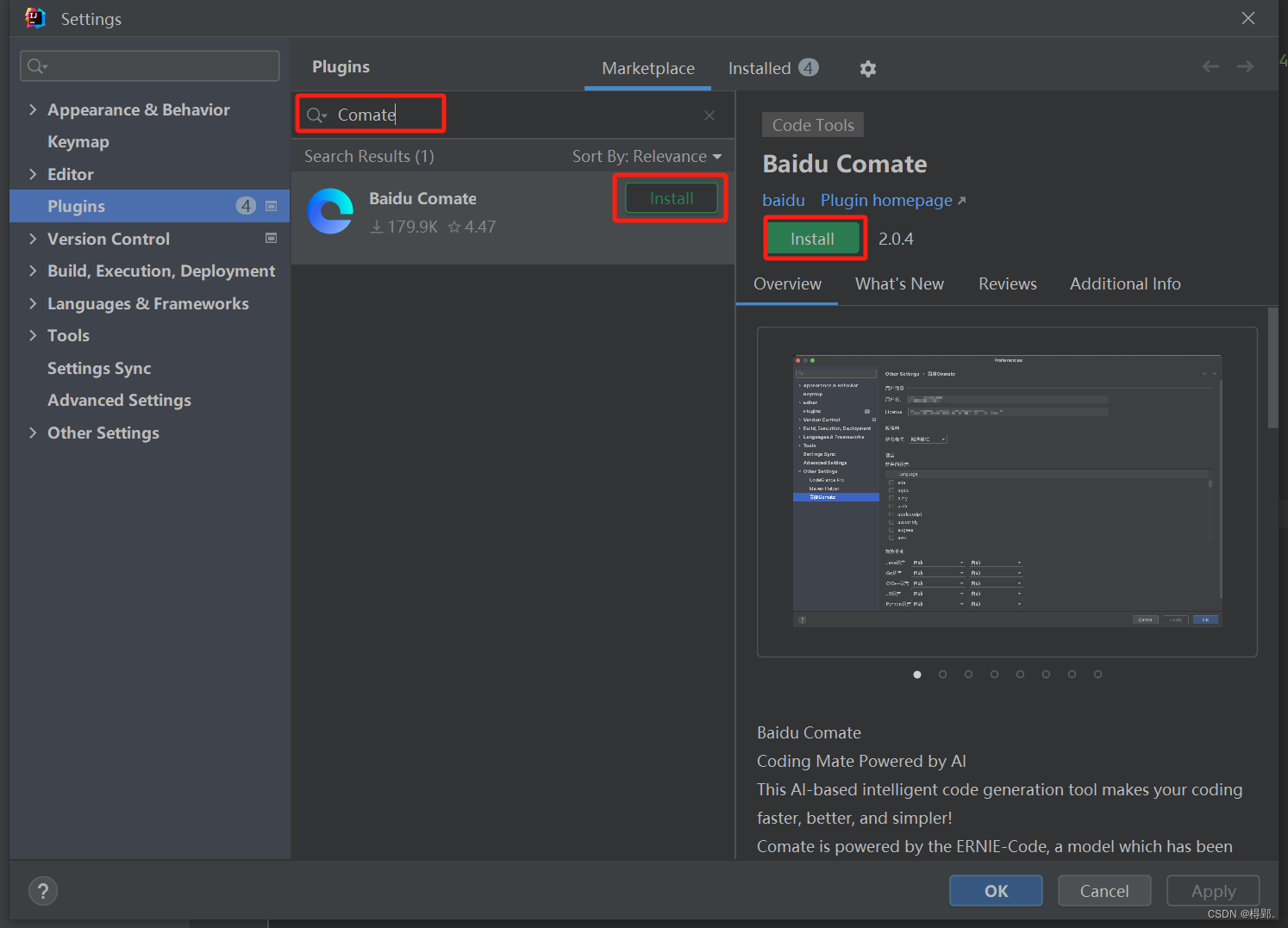Screen dimensions: 1288x928
Task: Click the Baidu Comate result name
Action: 422,199
